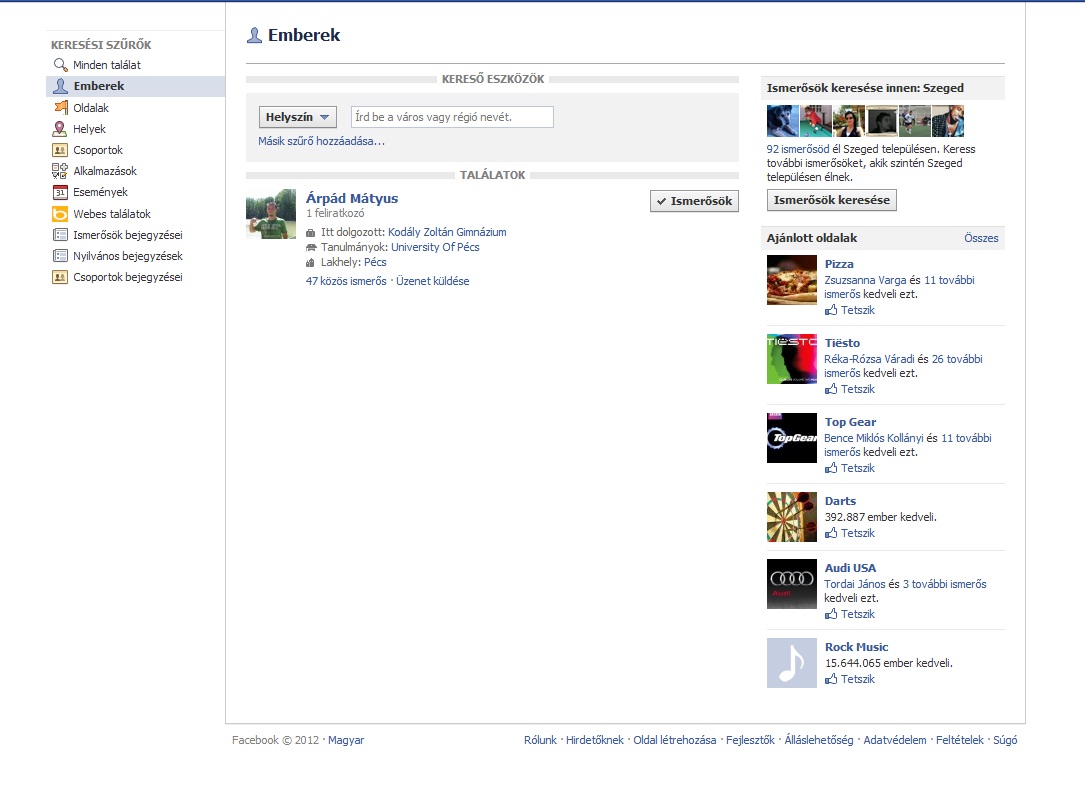Click the group icon beside Csoportok
Screen dimensions: 1085x796
click(60, 150)
